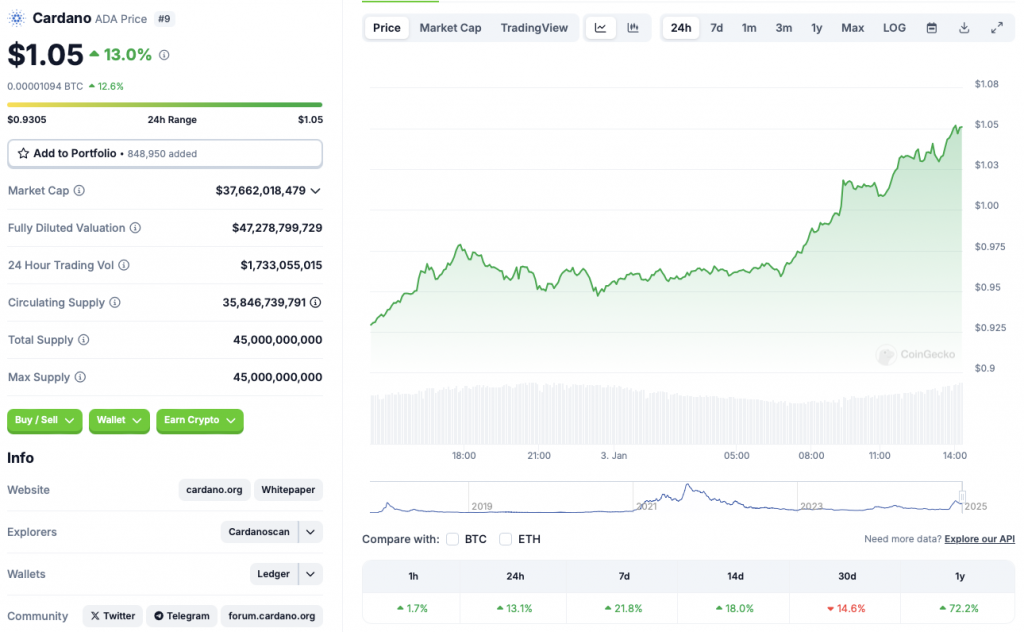Click the chart navigator range handle near 2025

click(x=962, y=497)
